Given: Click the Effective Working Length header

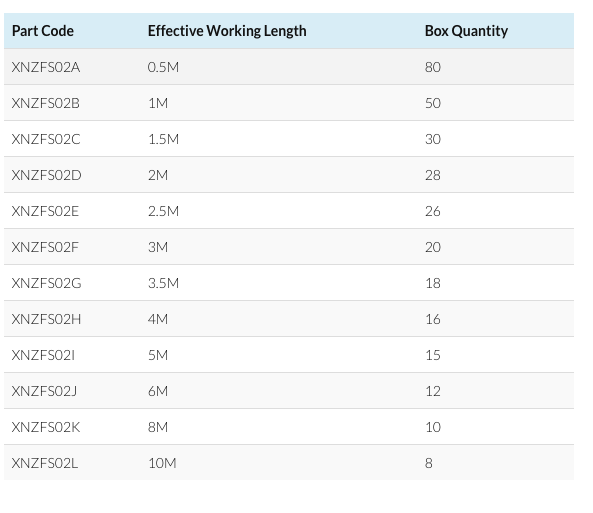Looking at the screenshot, I should [x=227, y=31].
